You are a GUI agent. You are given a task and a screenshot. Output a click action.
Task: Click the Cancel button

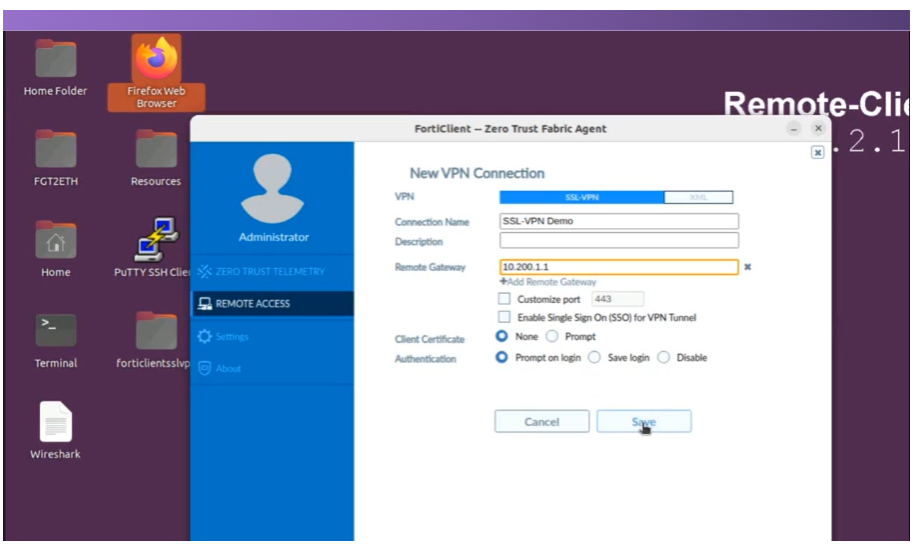pos(542,421)
